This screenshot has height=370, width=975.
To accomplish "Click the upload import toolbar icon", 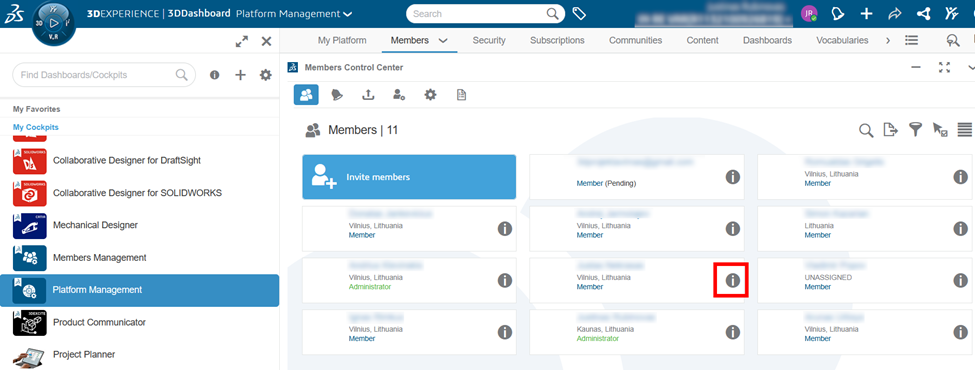I will 368,95.
